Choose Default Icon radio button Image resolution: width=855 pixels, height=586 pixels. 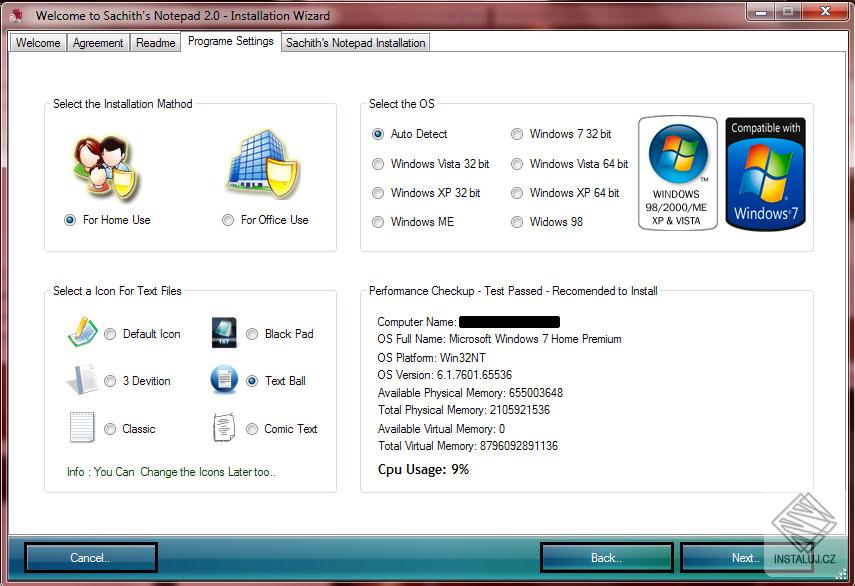point(110,334)
